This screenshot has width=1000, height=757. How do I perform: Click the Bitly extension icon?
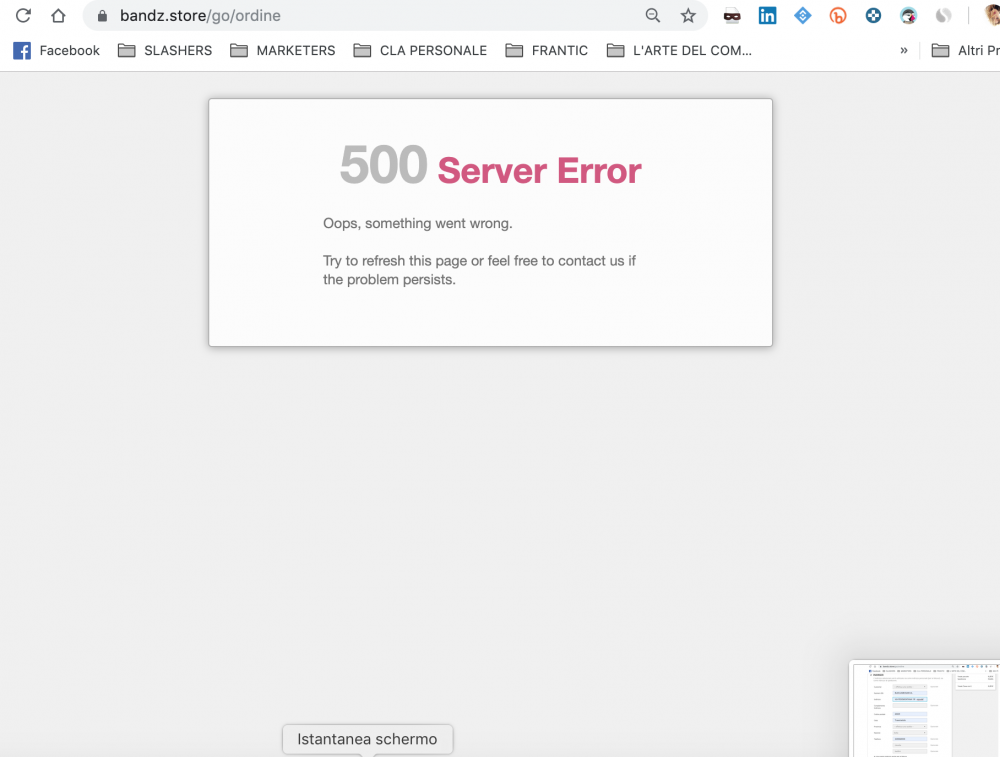837,15
